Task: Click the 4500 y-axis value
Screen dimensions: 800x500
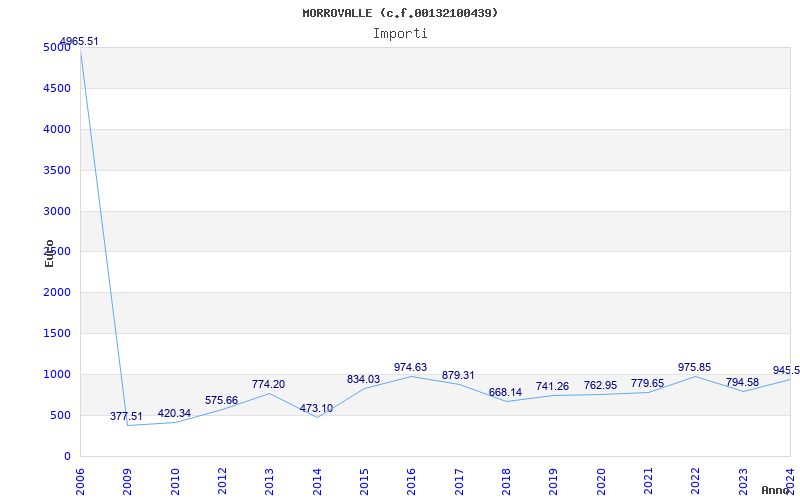Action: point(57,89)
